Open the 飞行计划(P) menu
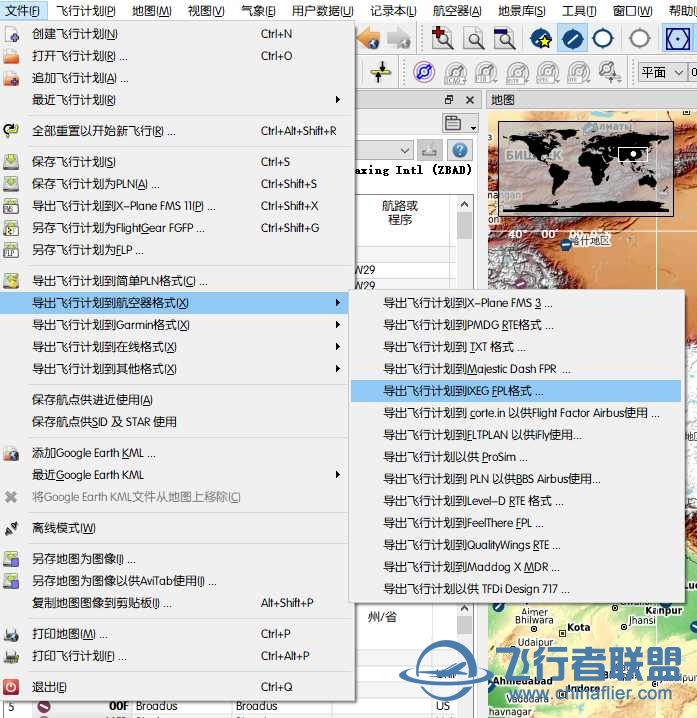 (x=86, y=10)
